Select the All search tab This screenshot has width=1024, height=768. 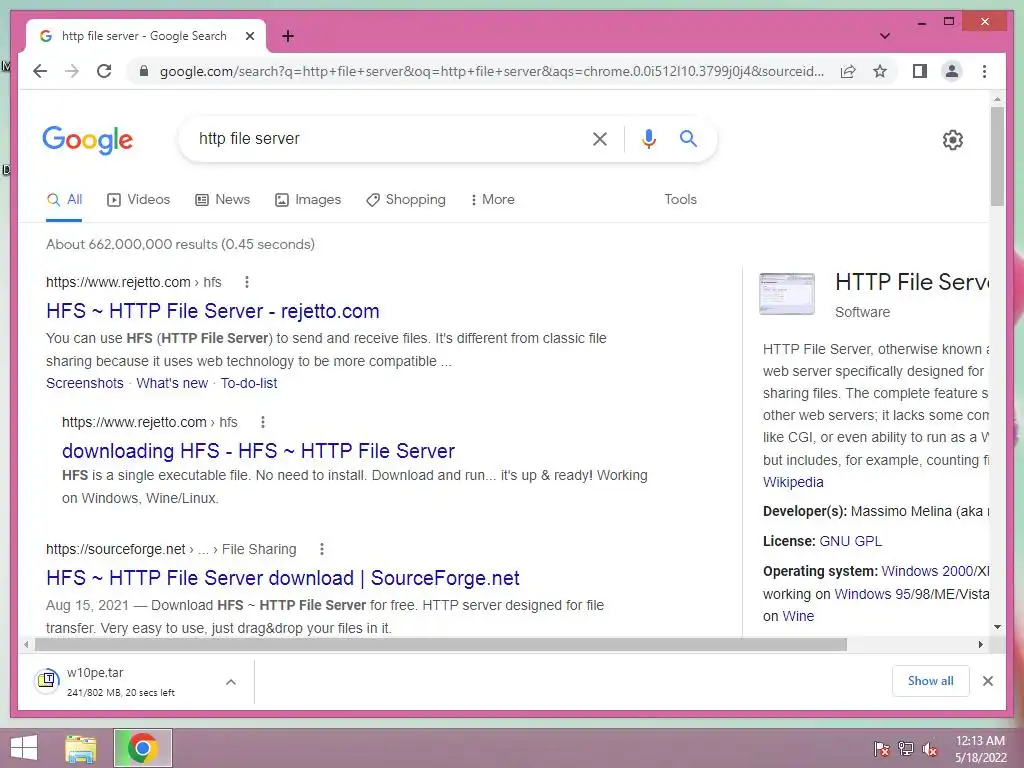[64, 200]
